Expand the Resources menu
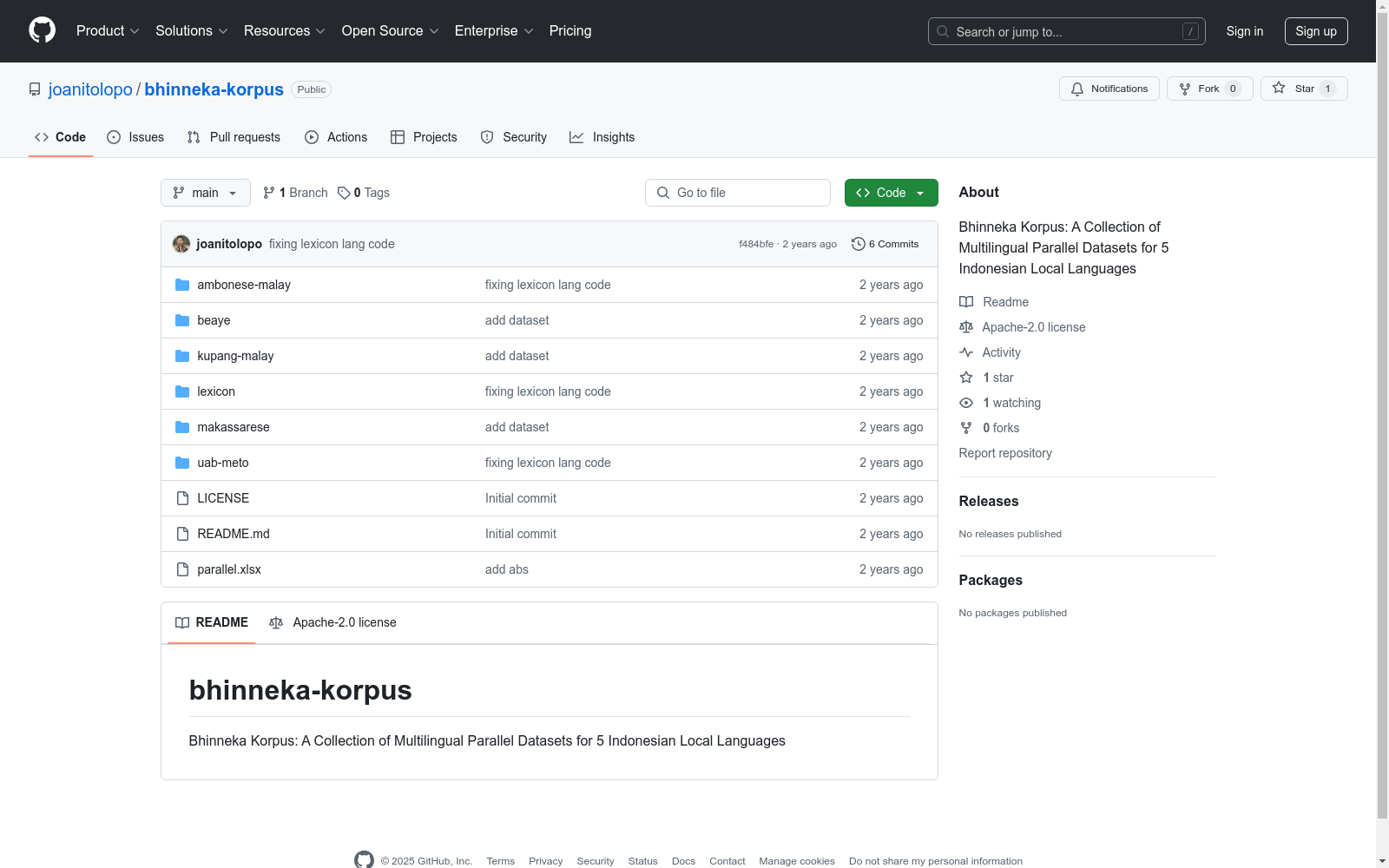The width and height of the screenshot is (1389, 868). coord(285,30)
